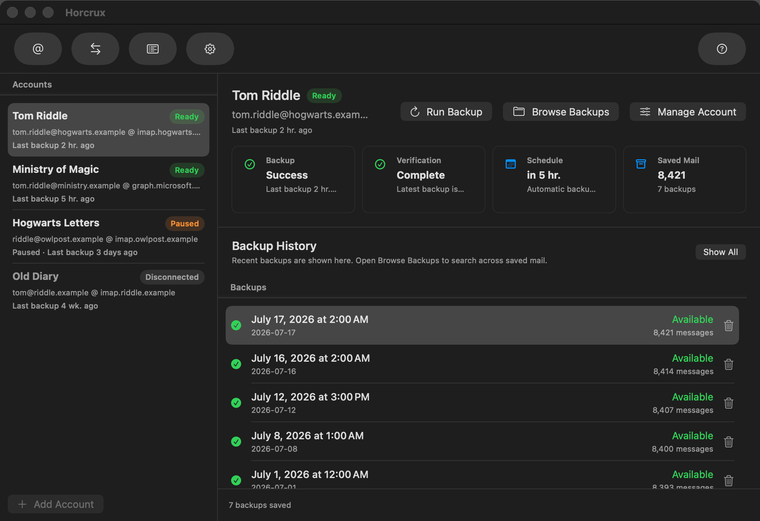Click the Ready badge on Ministry of Magic

pyautogui.click(x=187, y=170)
